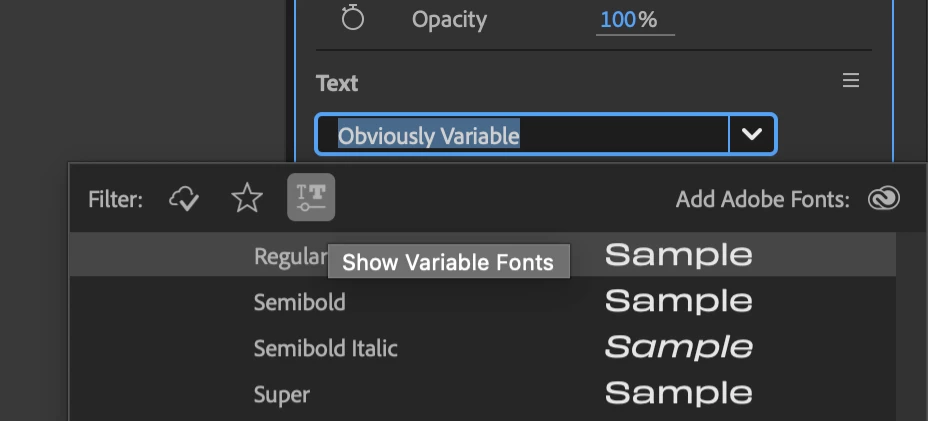The image size is (928, 422).
Task: Click the Opacity property label
Action: tap(449, 20)
